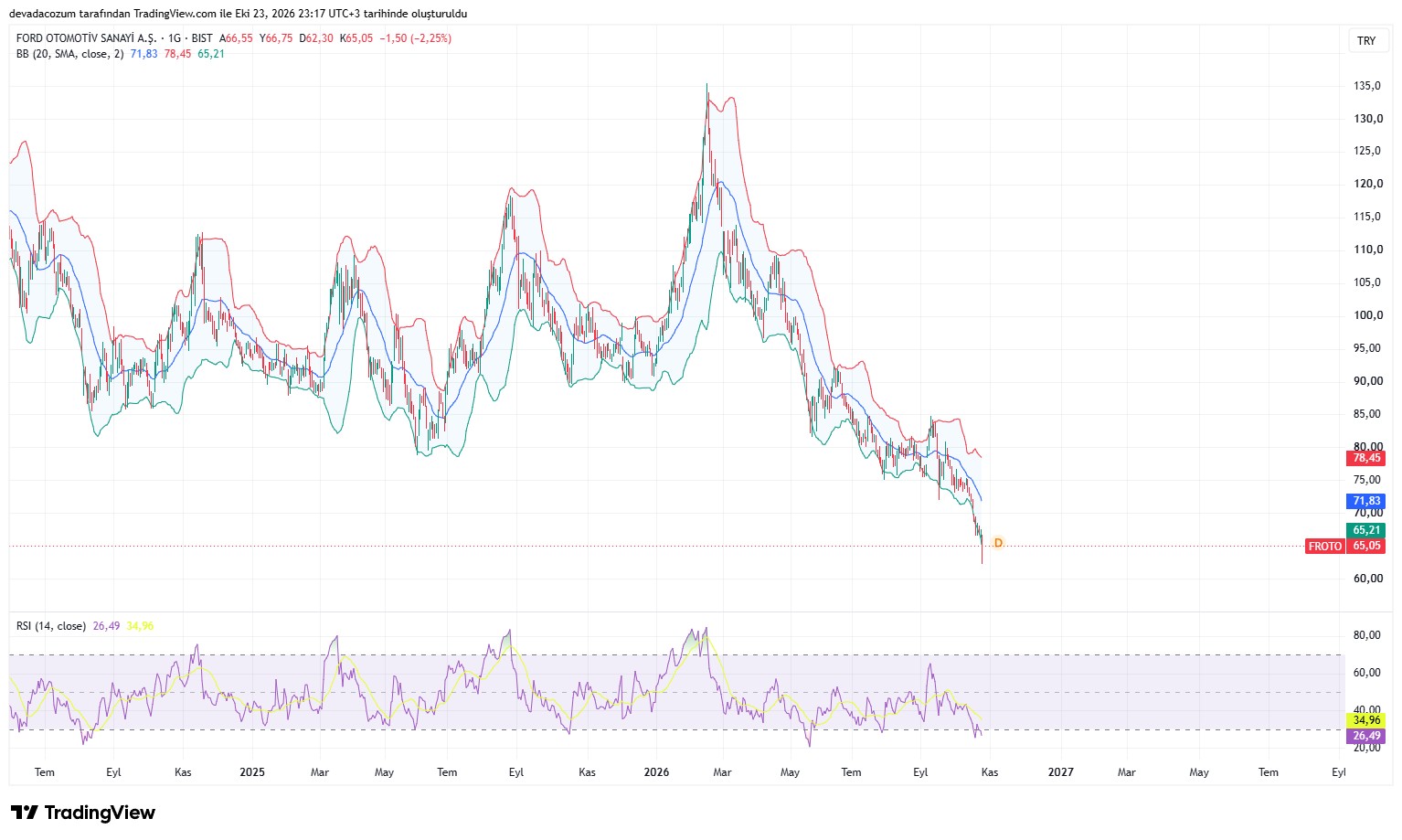Click the K65,05 close value in the legend
This screenshot has width=1402, height=840.
[356, 38]
